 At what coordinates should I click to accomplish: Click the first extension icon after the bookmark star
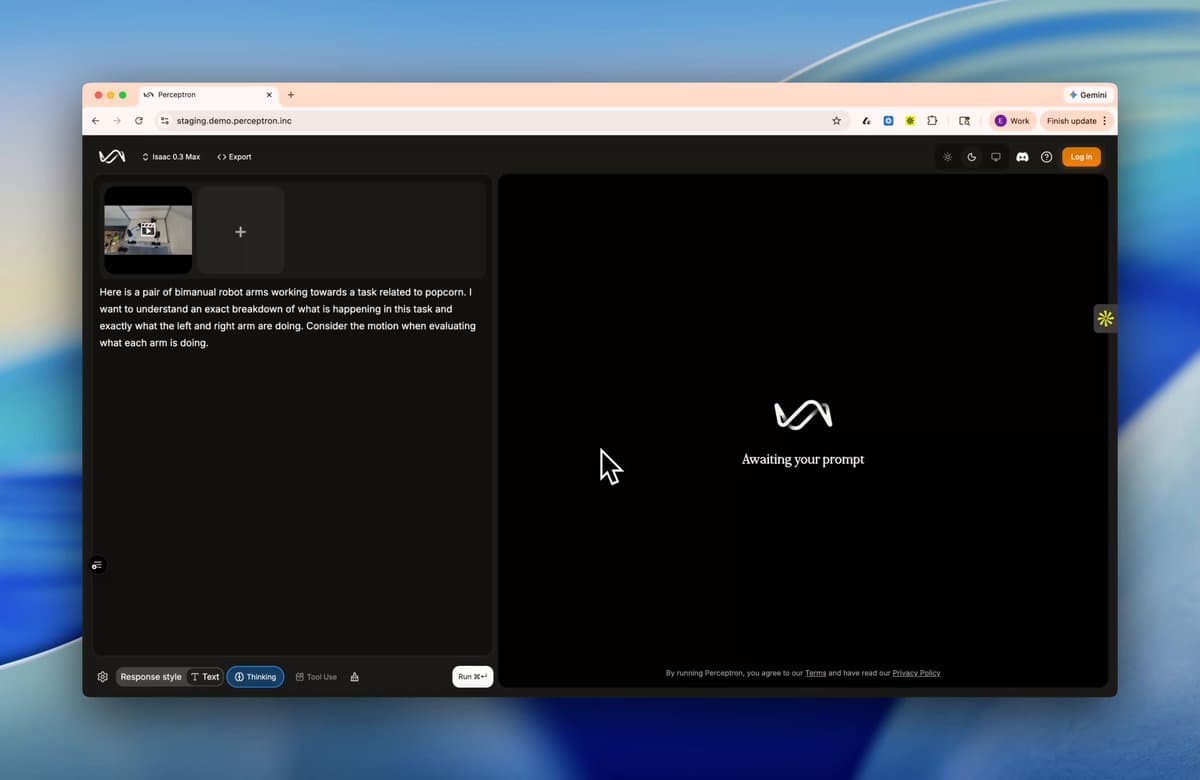click(x=866, y=120)
